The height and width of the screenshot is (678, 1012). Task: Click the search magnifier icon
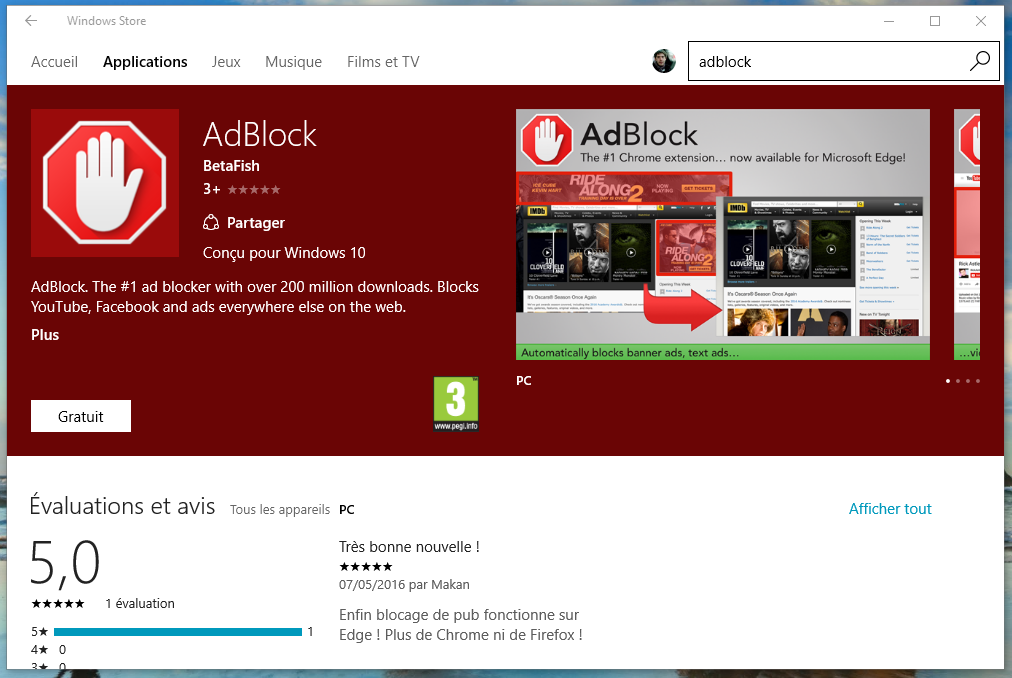979,62
